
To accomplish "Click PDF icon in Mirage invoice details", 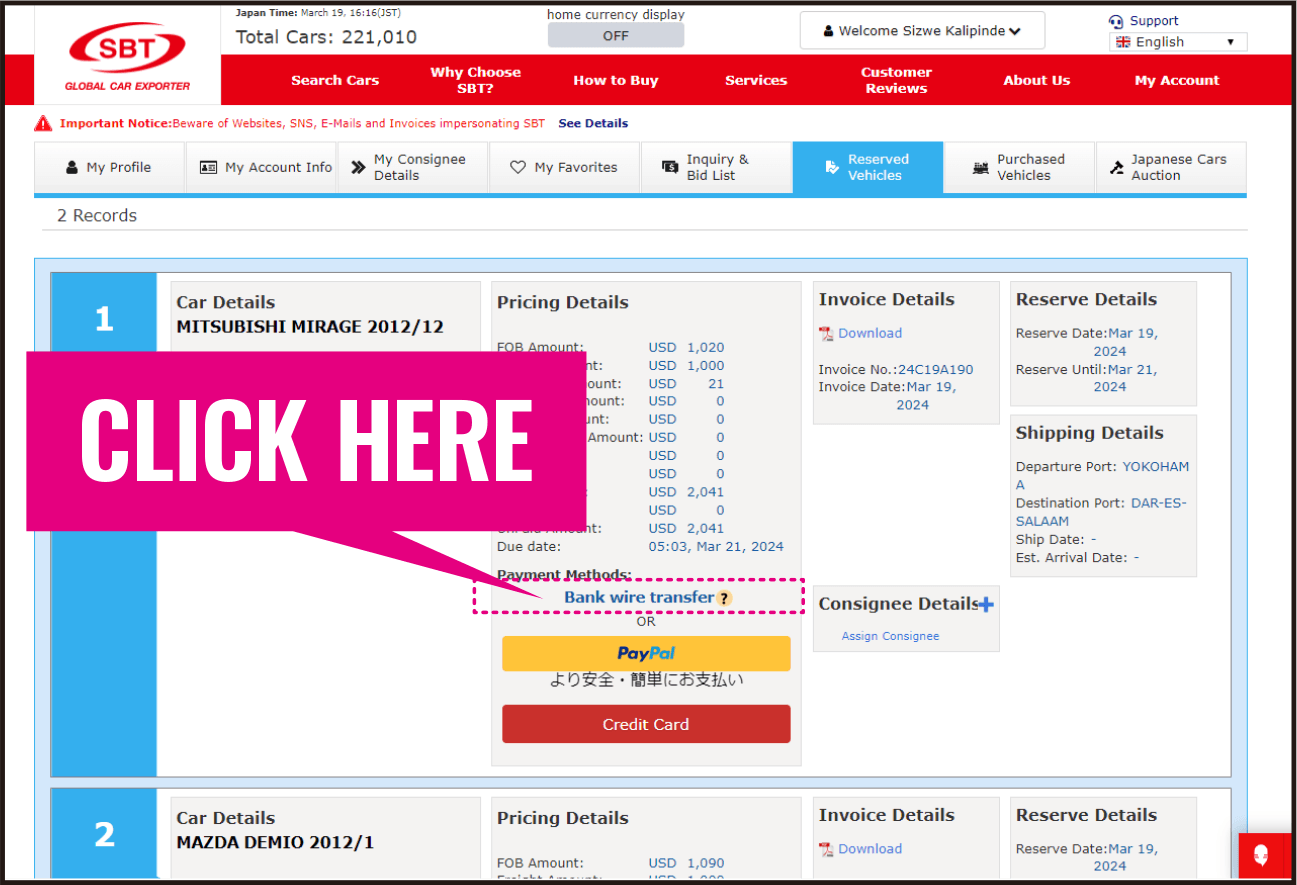I will click(x=826, y=334).
